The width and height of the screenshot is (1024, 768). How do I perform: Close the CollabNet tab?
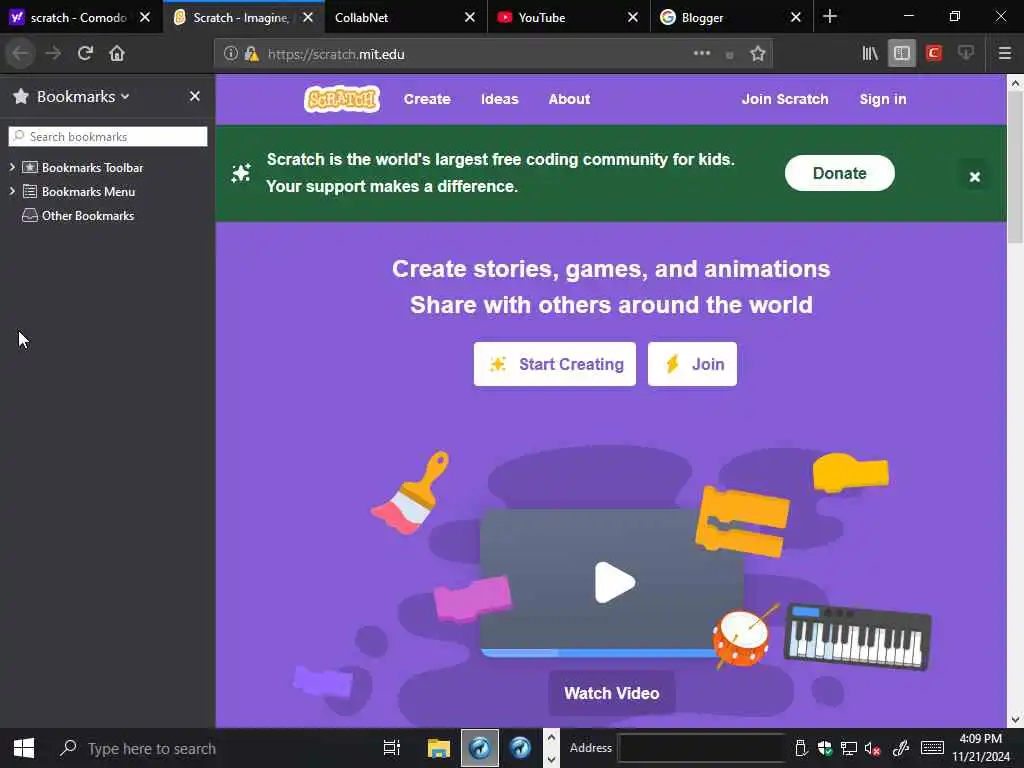(470, 18)
